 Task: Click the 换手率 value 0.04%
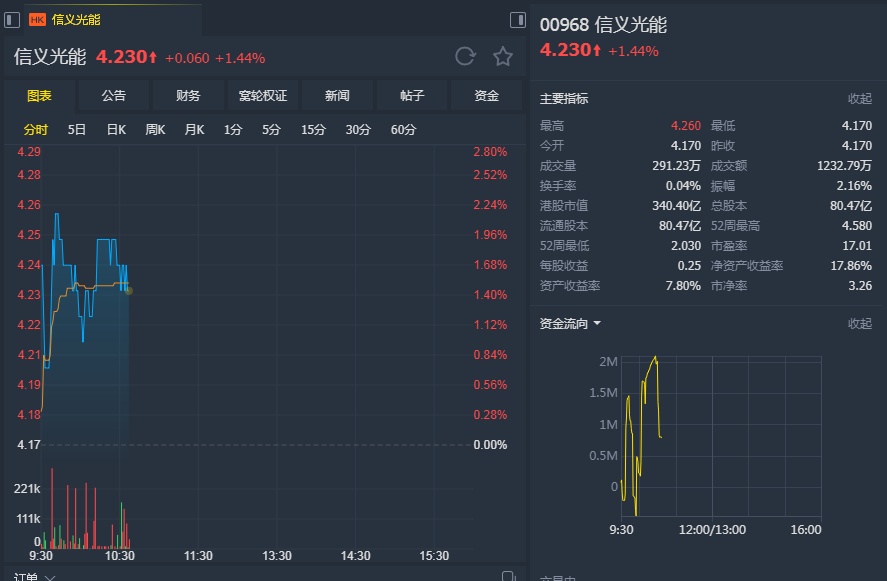[x=683, y=186]
